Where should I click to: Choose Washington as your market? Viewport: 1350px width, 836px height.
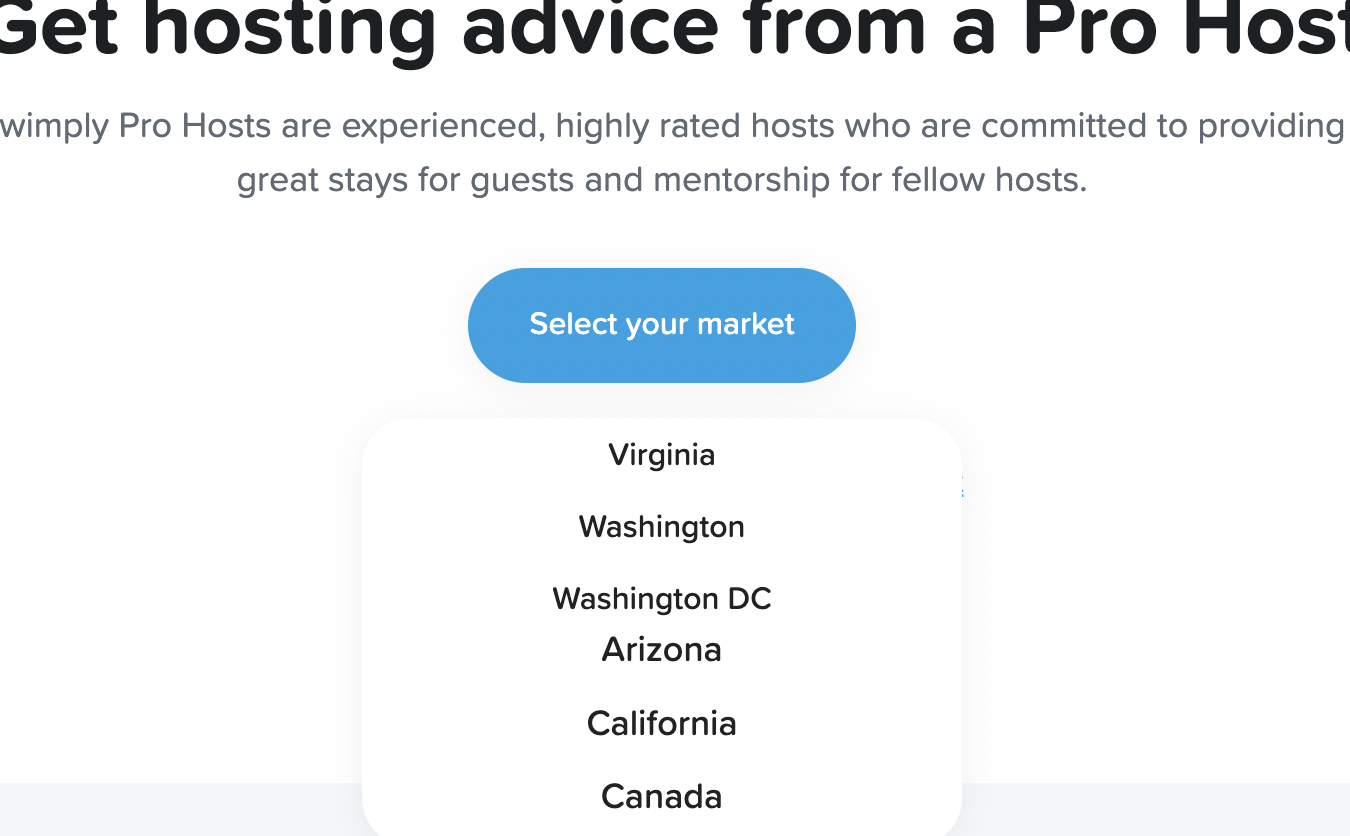(x=661, y=527)
